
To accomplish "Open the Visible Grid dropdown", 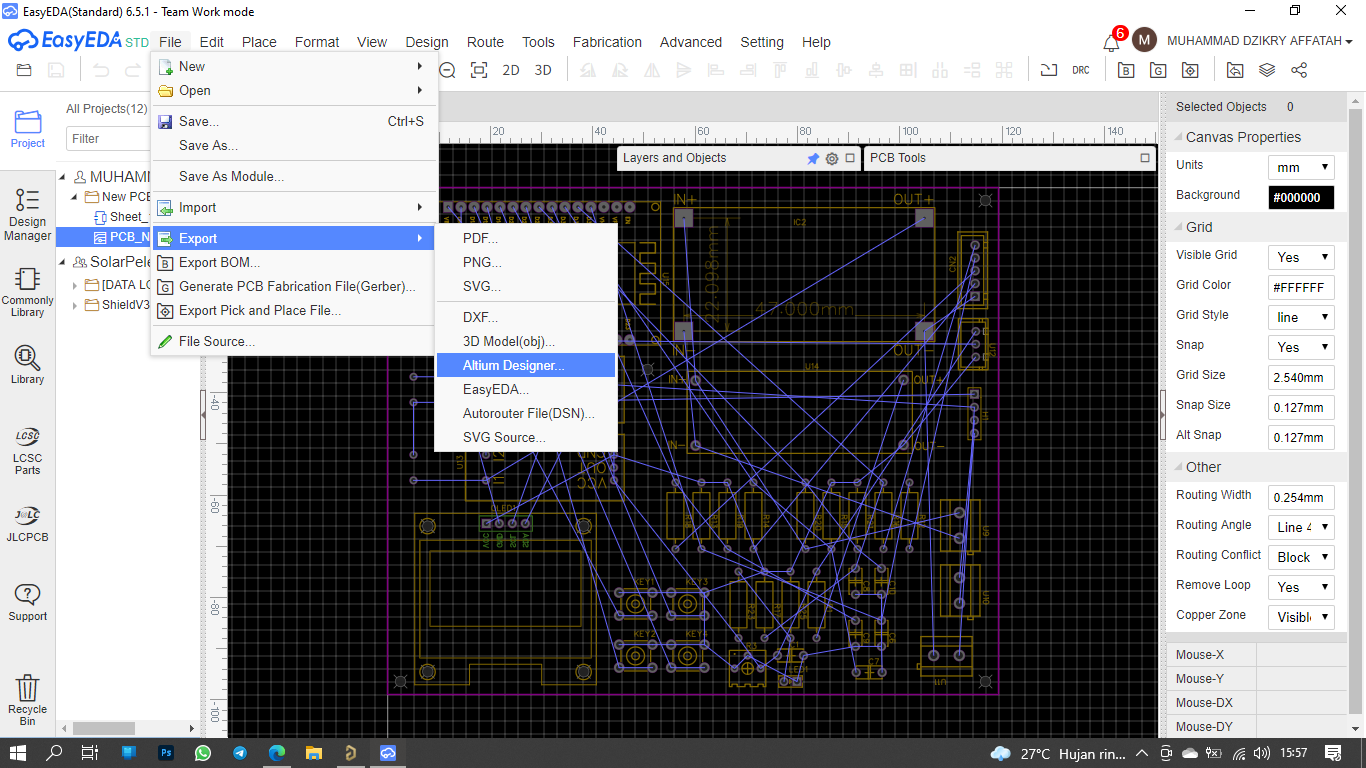I will pyautogui.click(x=1301, y=257).
